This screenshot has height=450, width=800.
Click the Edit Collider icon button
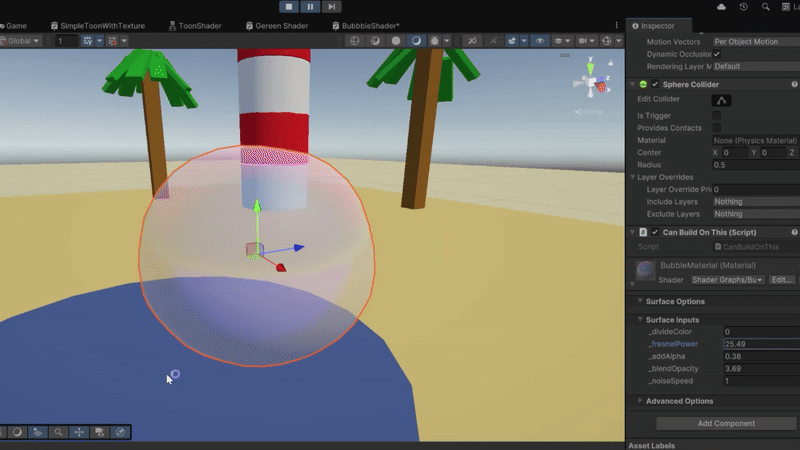[x=721, y=100]
